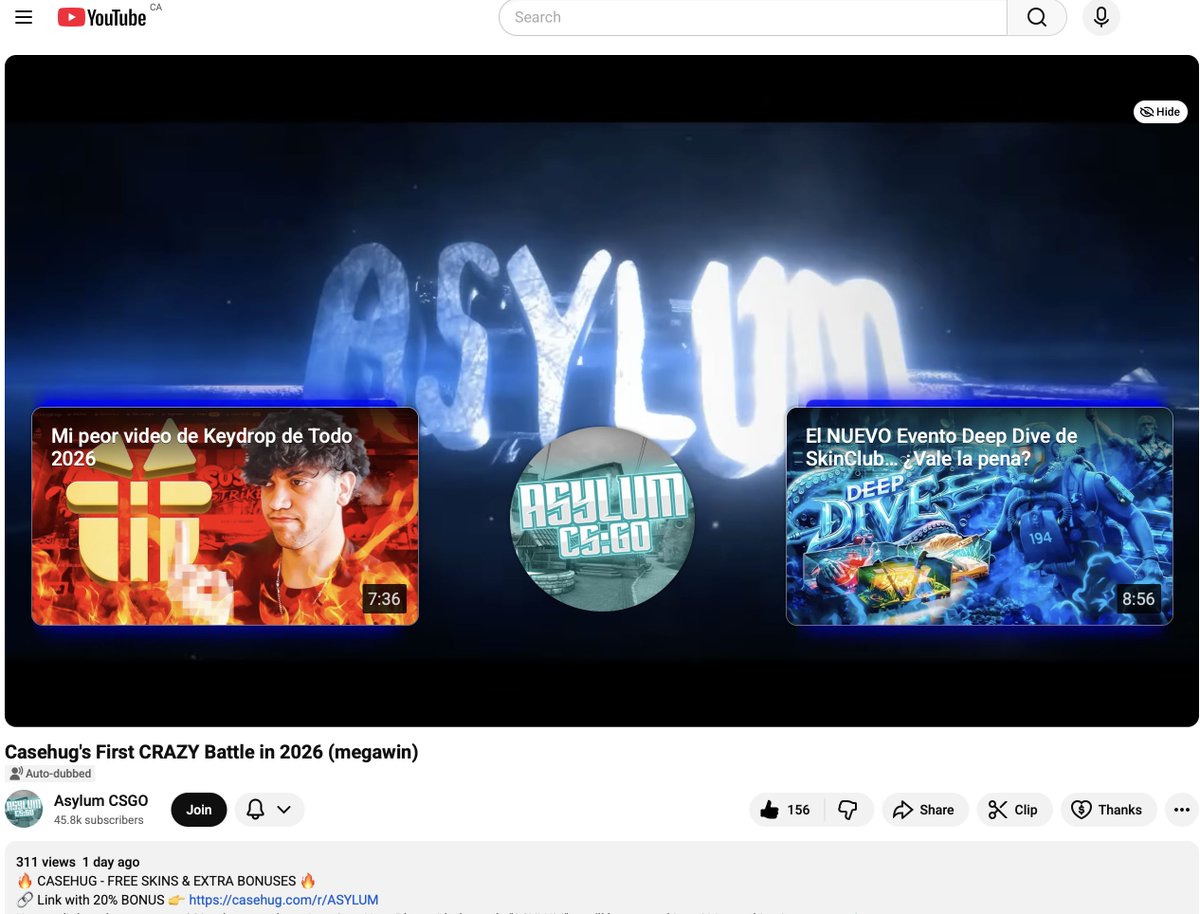Dislike the video with thumbs down
This screenshot has height=914, width=1200.
[x=848, y=810]
